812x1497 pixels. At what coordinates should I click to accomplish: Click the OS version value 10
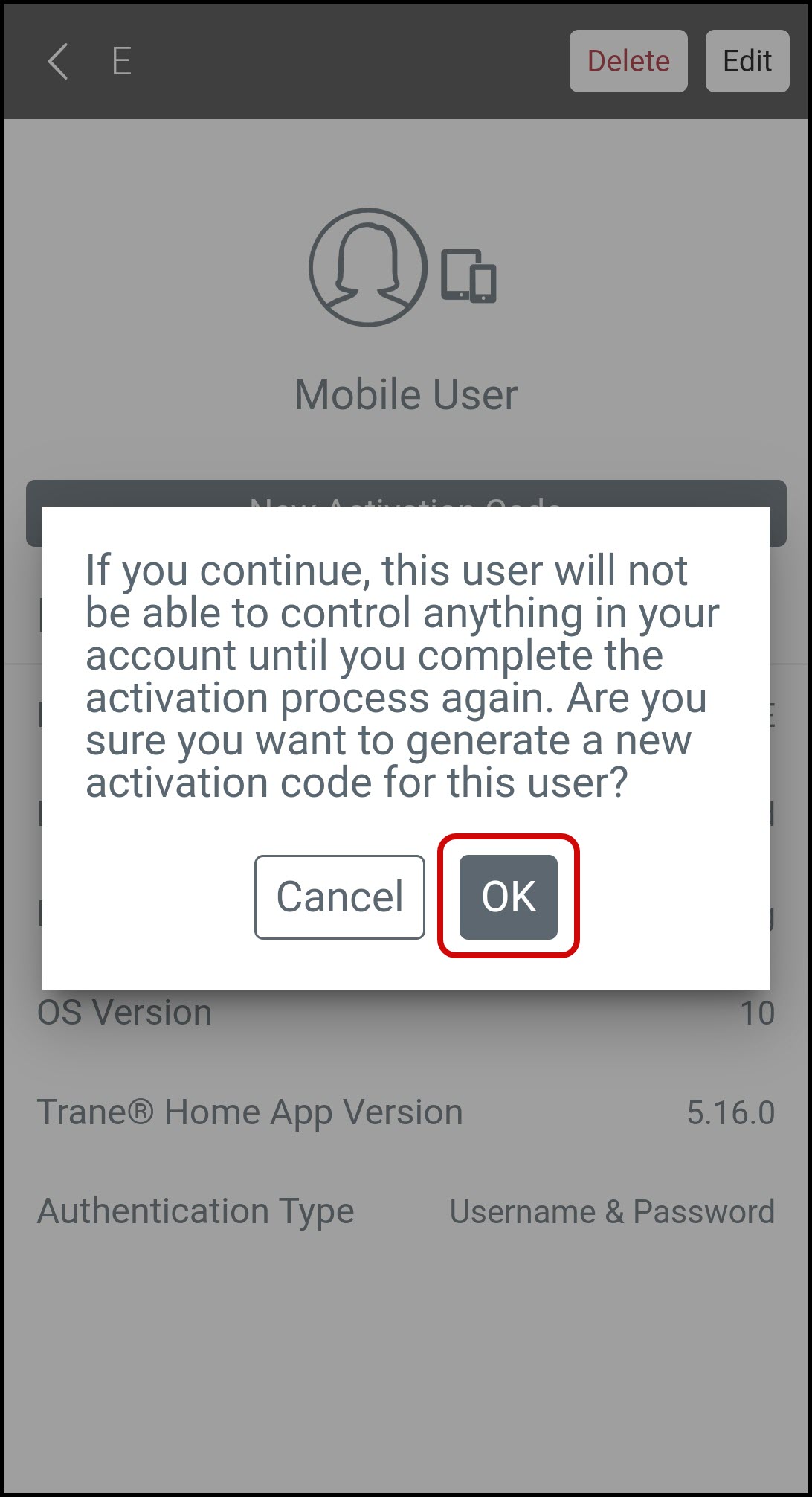tap(757, 1013)
